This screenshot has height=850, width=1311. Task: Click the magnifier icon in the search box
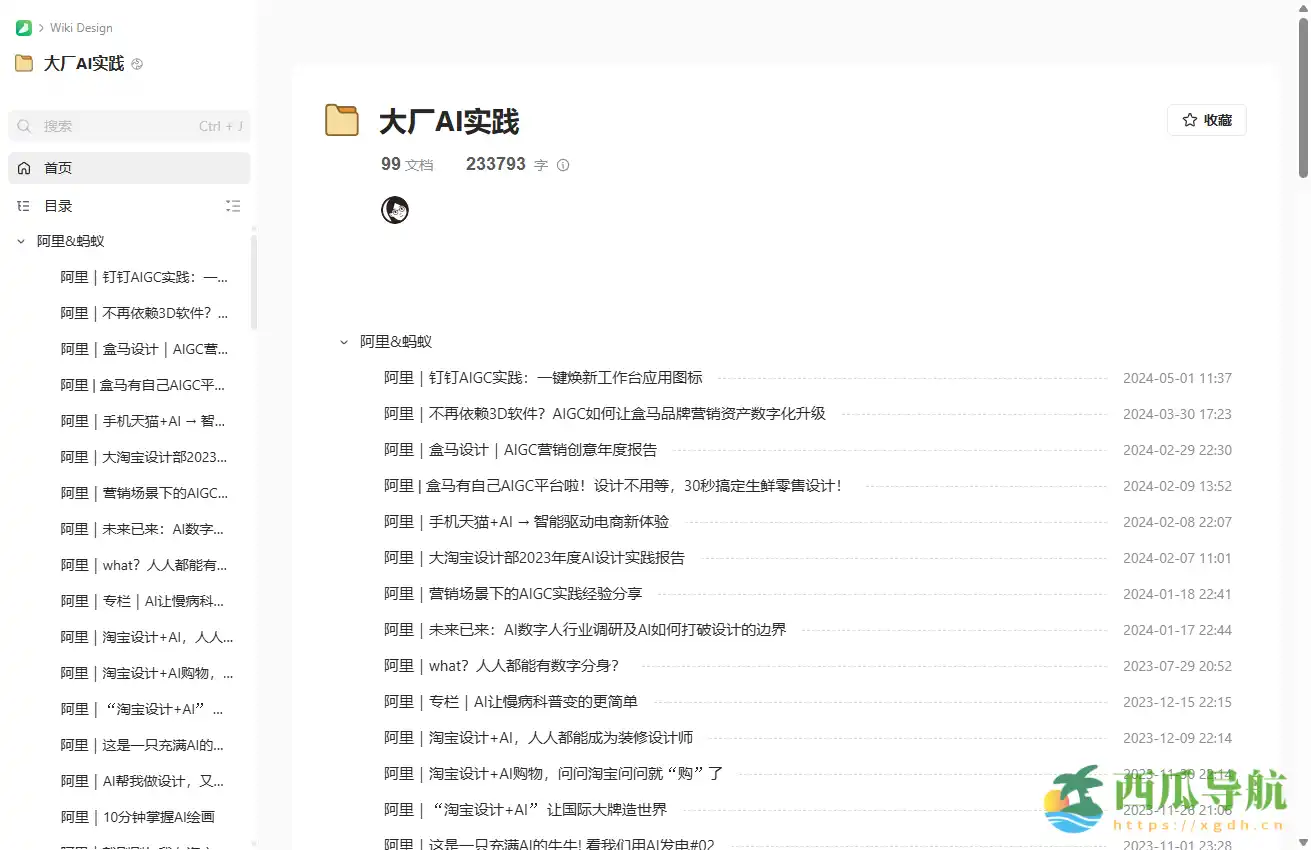[x=25, y=126]
